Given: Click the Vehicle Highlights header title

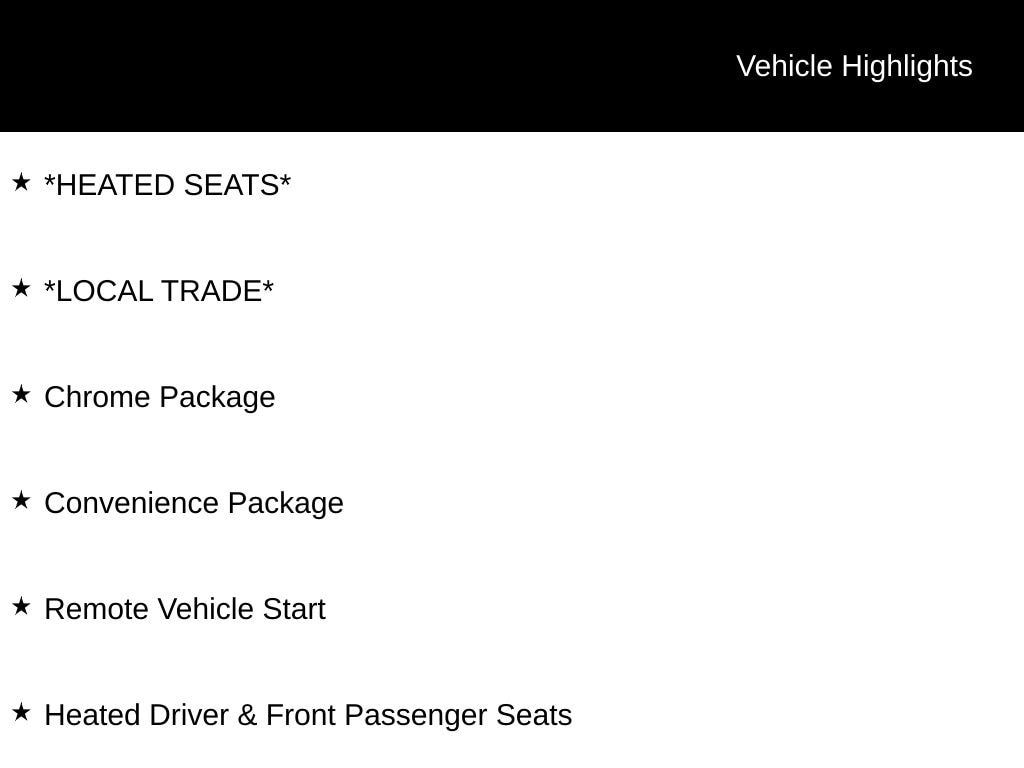Looking at the screenshot, I should [x=854, y=66].
